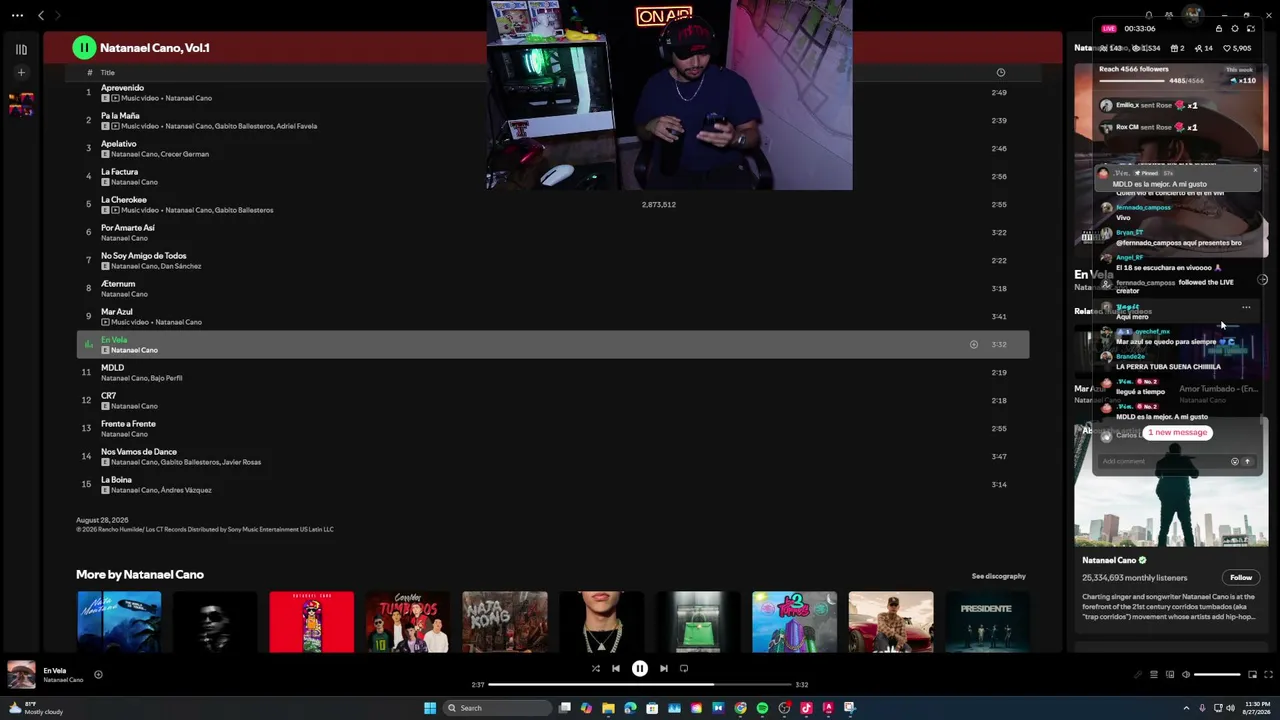
Task: Add En Vela to Liked Songs
Action: click(98, 675)
